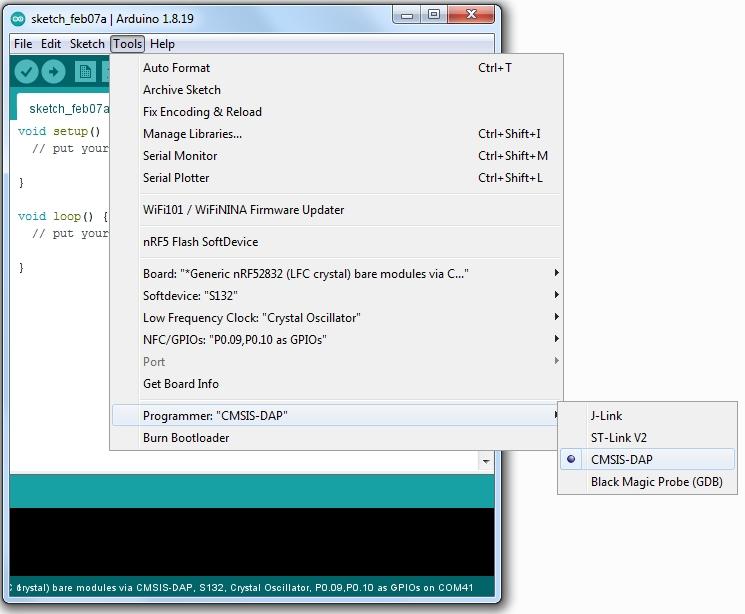The height and width of the screenshot is (614, 745).
Task: Expand the NFC/GPIOs submenu
Action: pyautogui.click(x=336, y=340)
